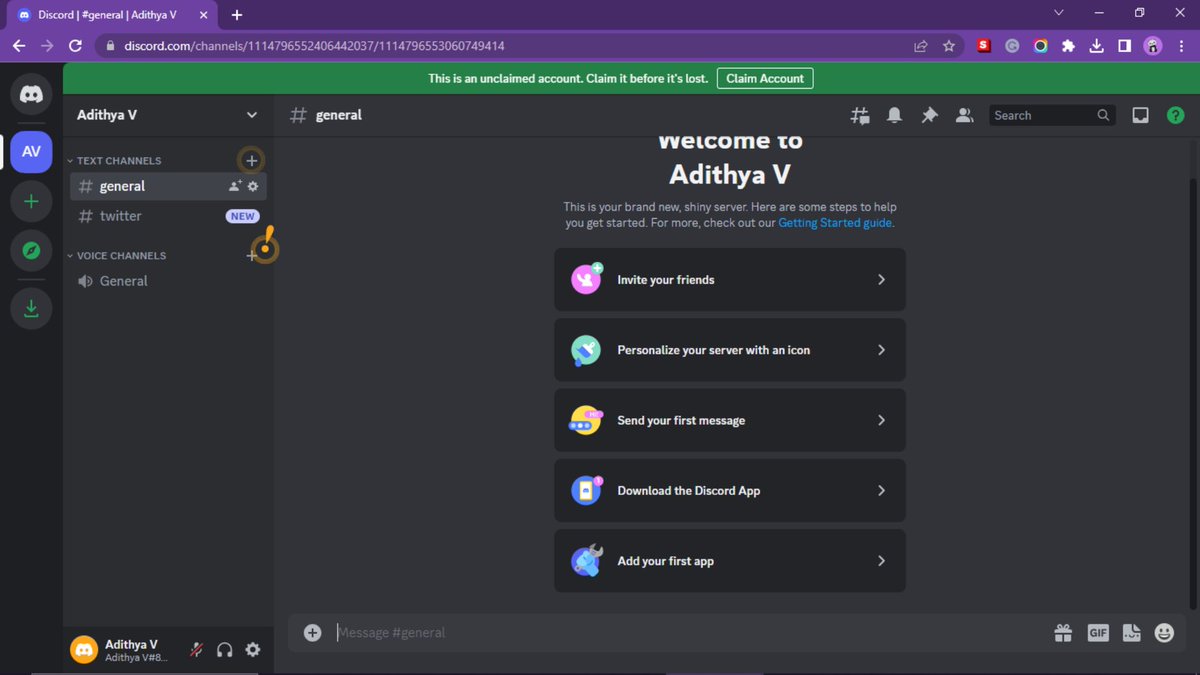Image resolution: width=1200 pixels, height=675 pixels.
Task: Click chevron on Invite your friends card
Action: (x=881, y=280)
